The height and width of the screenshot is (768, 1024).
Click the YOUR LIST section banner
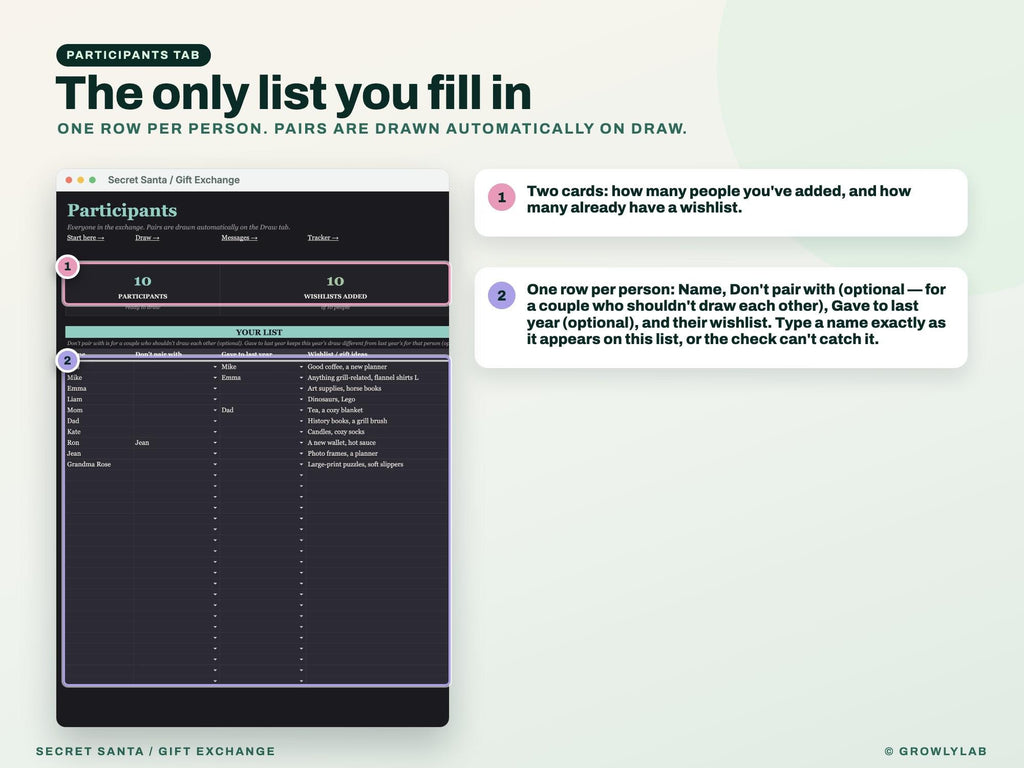[257, 332]
